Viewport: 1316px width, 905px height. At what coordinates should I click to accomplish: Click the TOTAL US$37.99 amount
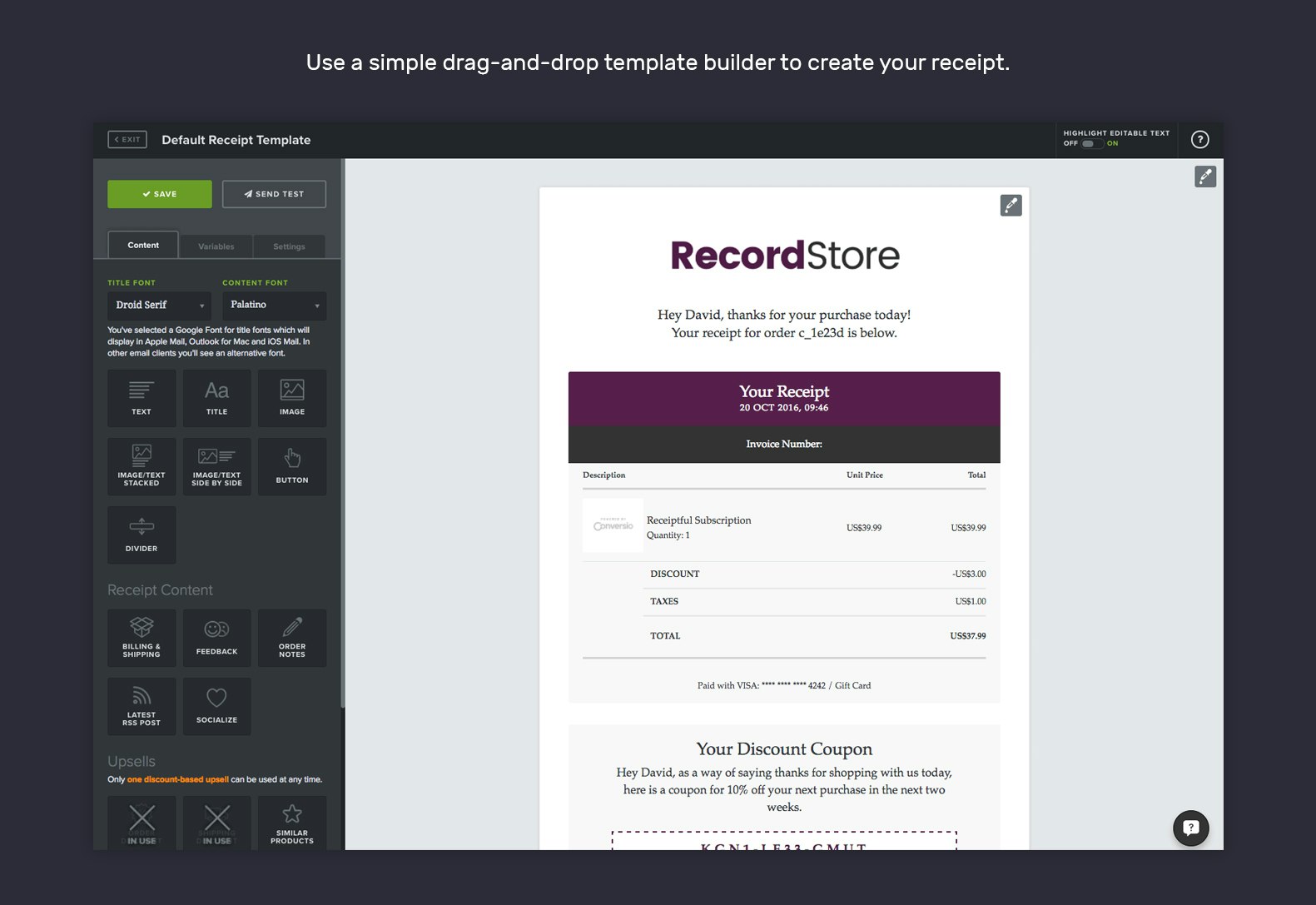968,636
